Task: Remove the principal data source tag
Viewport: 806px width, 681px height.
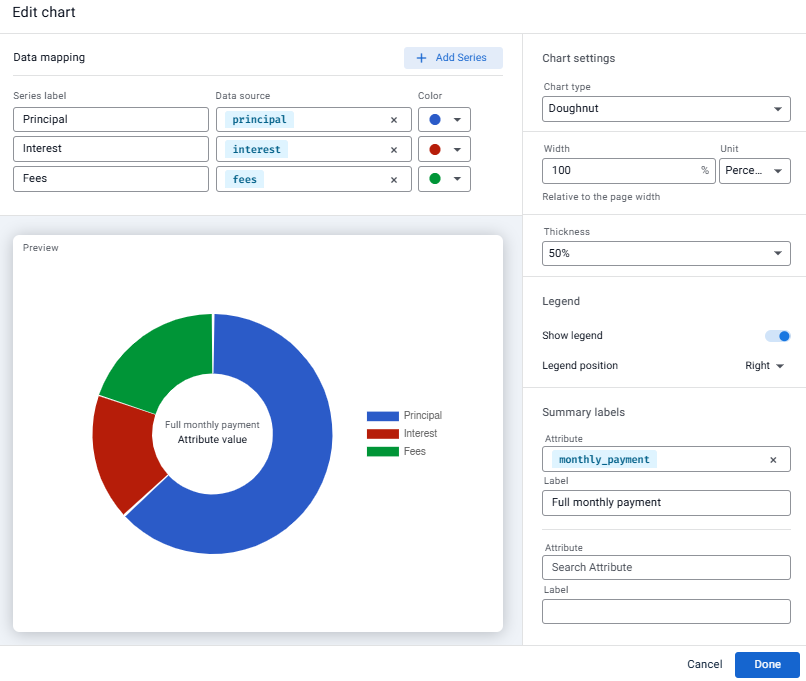Action: point(394,120)
